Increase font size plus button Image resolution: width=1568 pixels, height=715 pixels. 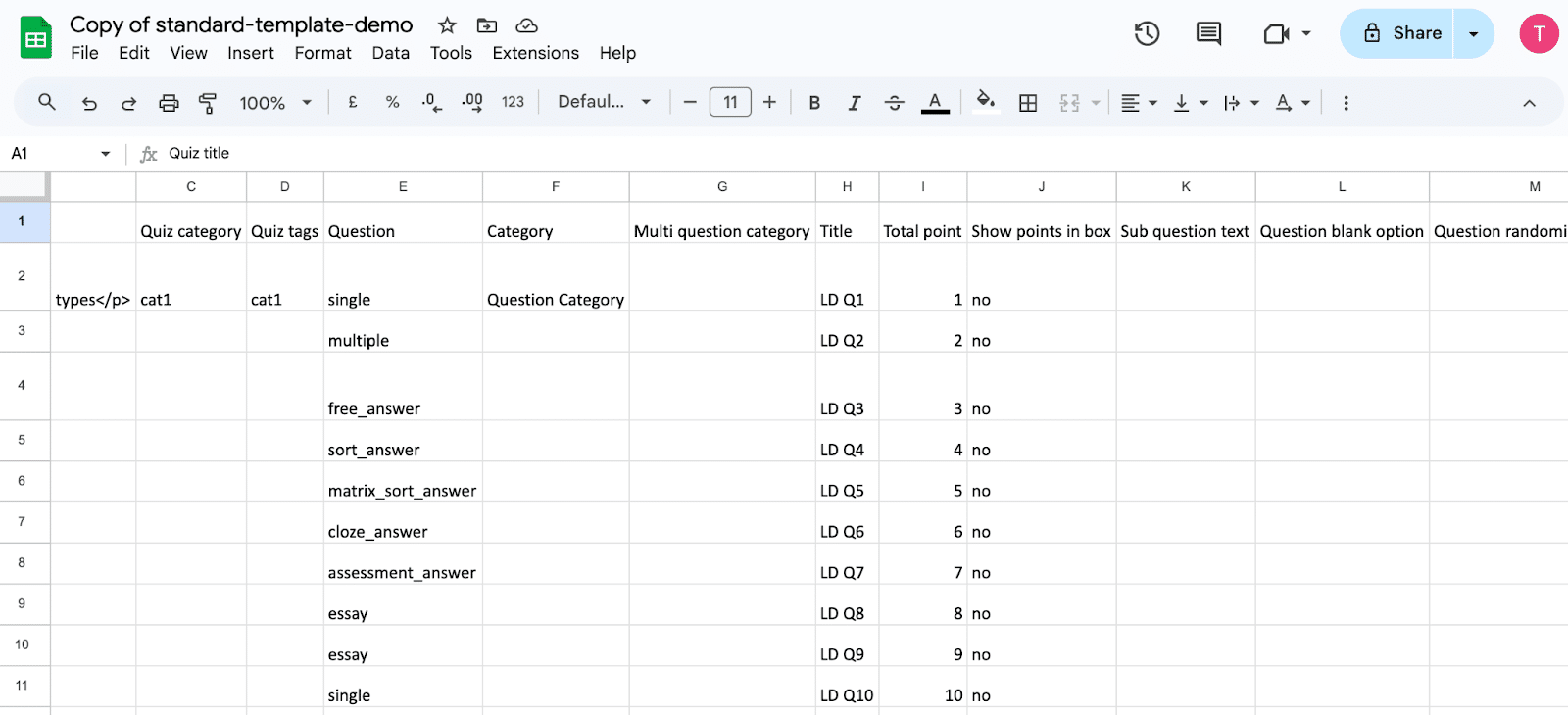(769, 102)
